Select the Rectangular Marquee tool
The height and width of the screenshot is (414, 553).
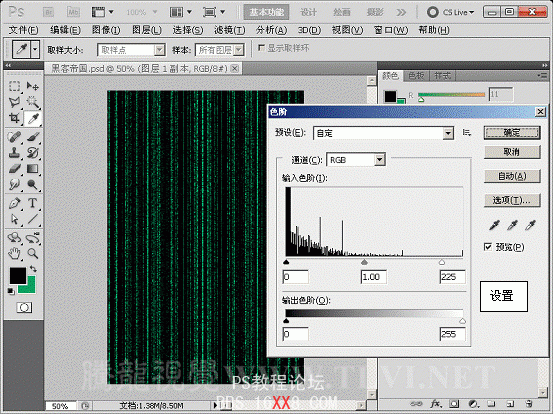[14, 86]
